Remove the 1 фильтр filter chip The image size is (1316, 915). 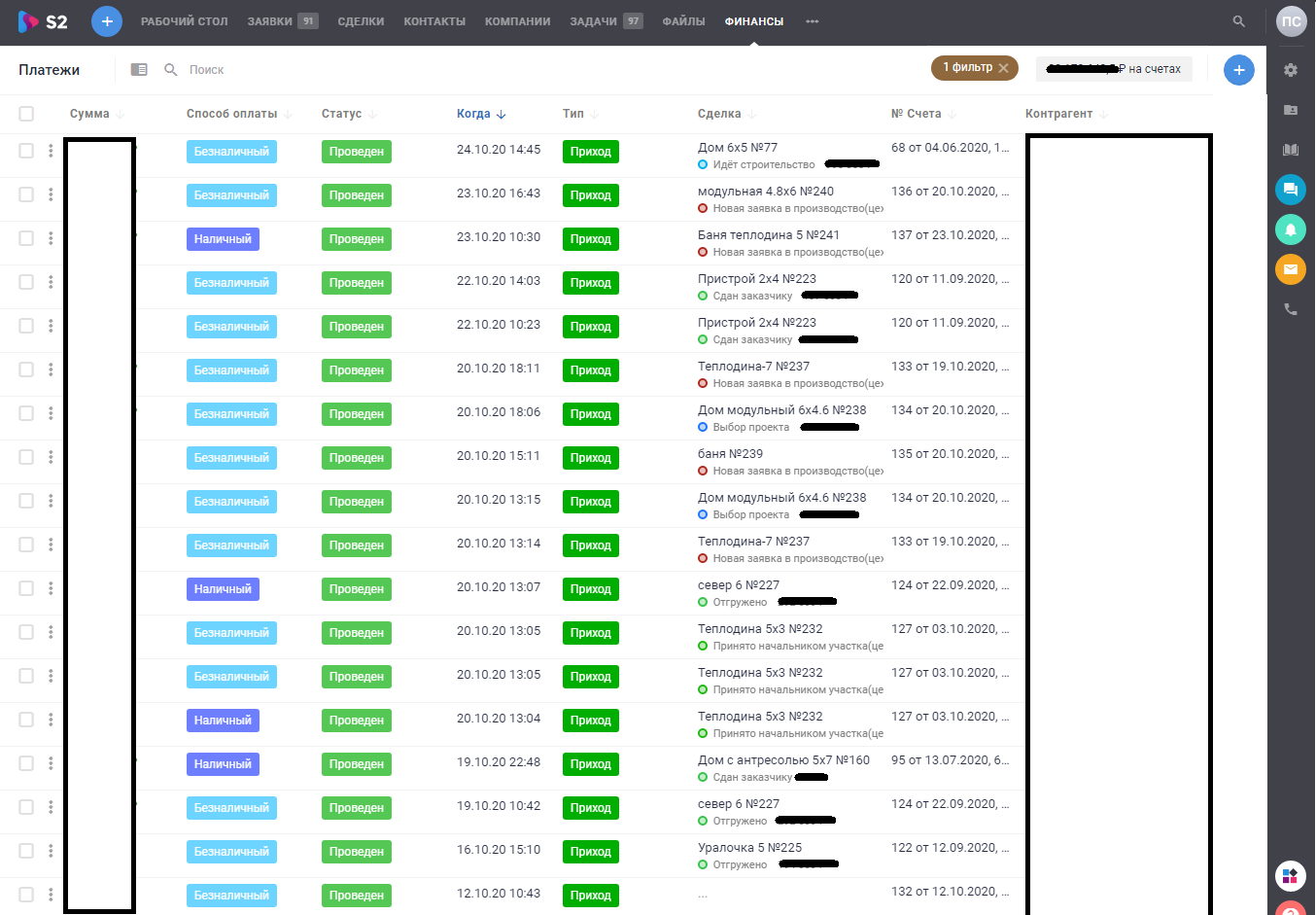(x=1004, y=68)
